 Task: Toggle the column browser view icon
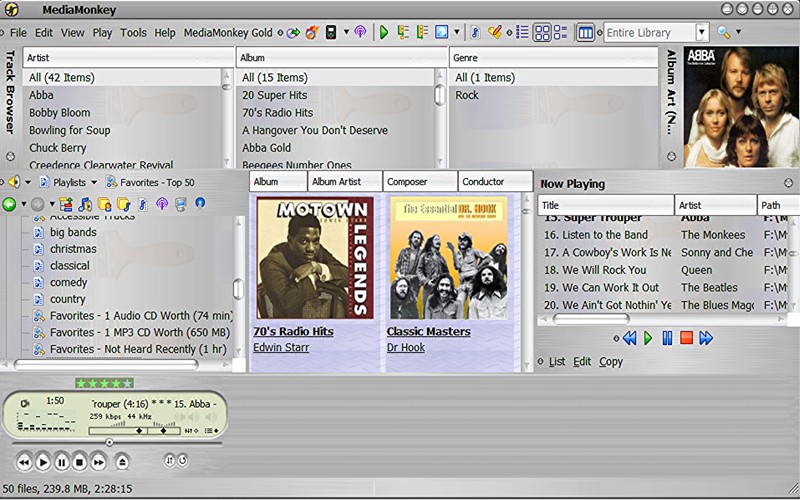point(586,32)
